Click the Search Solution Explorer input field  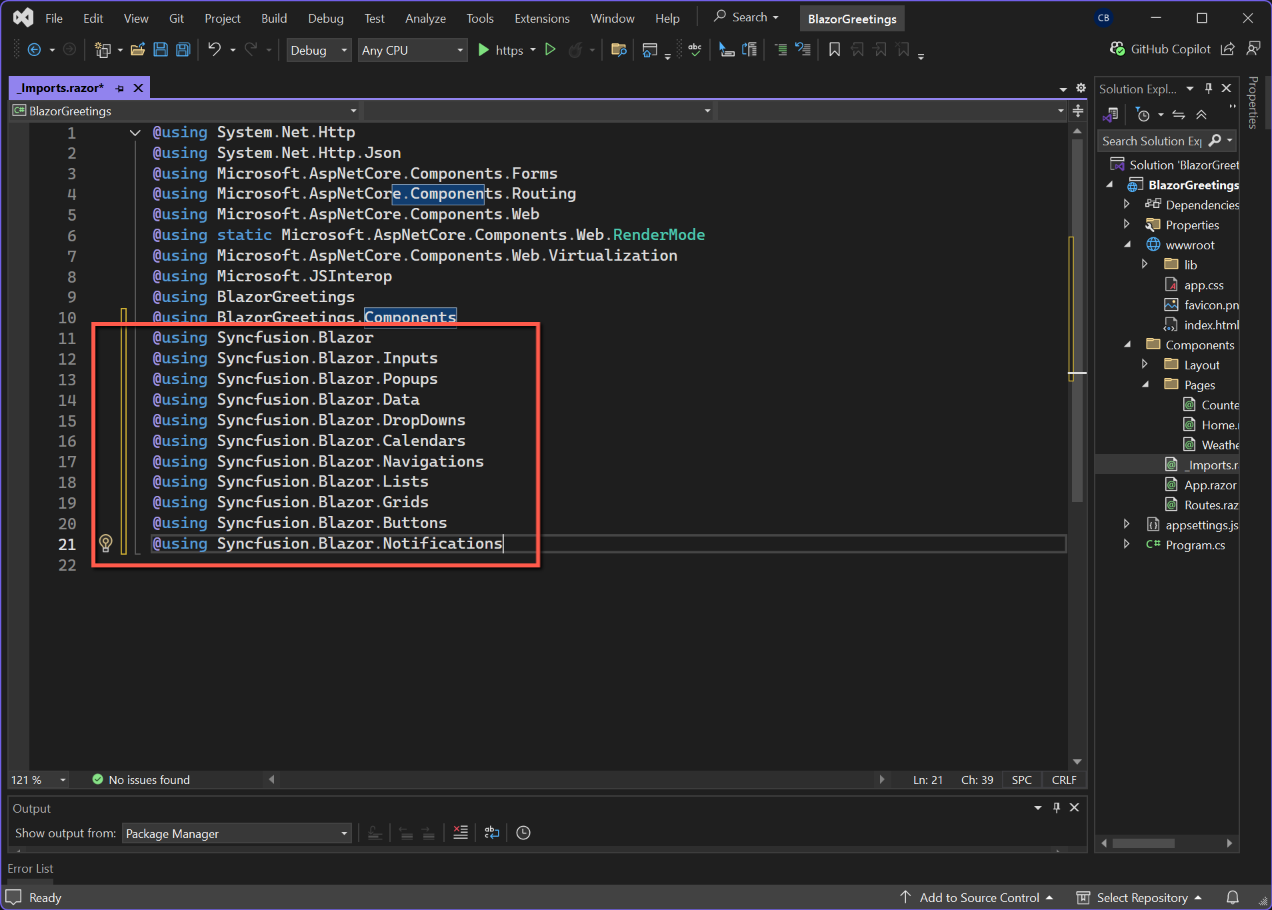(1150, 141)
